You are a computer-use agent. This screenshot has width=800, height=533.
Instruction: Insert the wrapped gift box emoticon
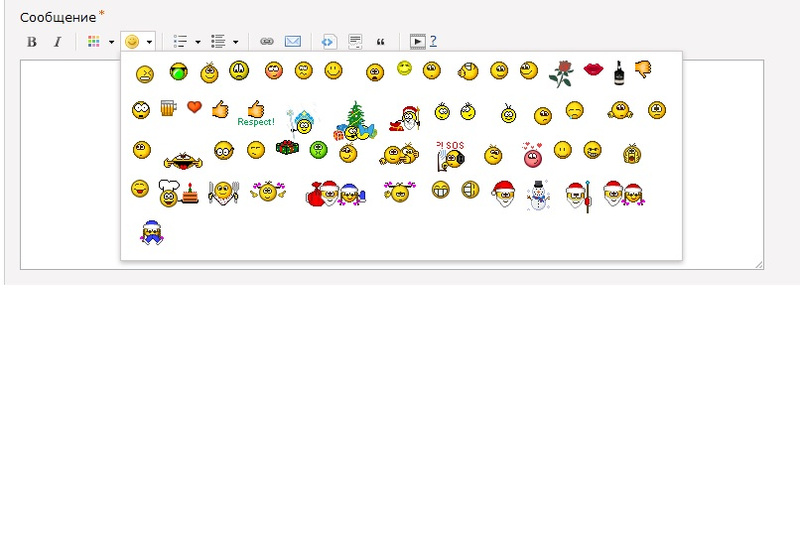coord(288,148)
